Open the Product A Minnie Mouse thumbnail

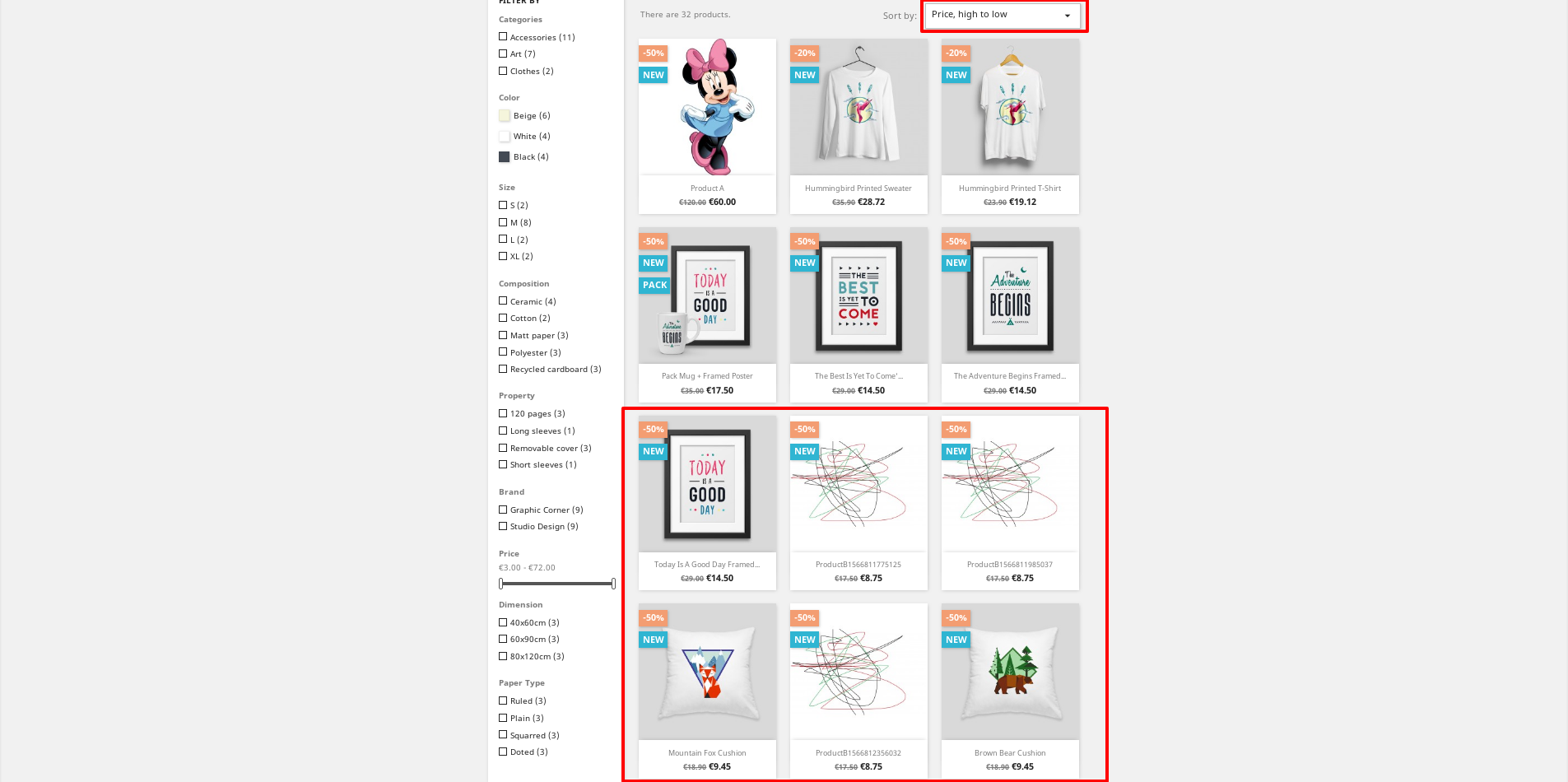tap(707, 106)
